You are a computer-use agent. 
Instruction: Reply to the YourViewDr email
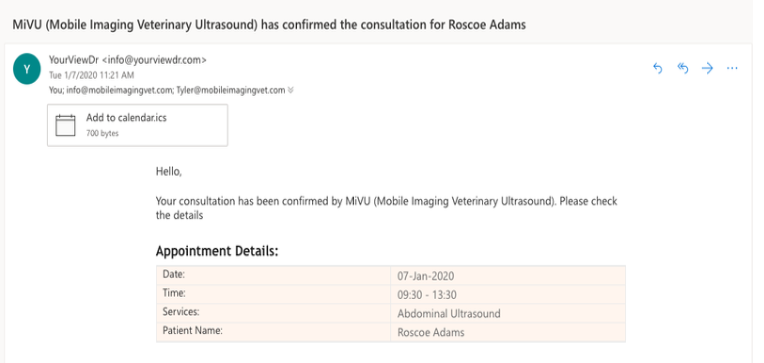pos(658,68)
